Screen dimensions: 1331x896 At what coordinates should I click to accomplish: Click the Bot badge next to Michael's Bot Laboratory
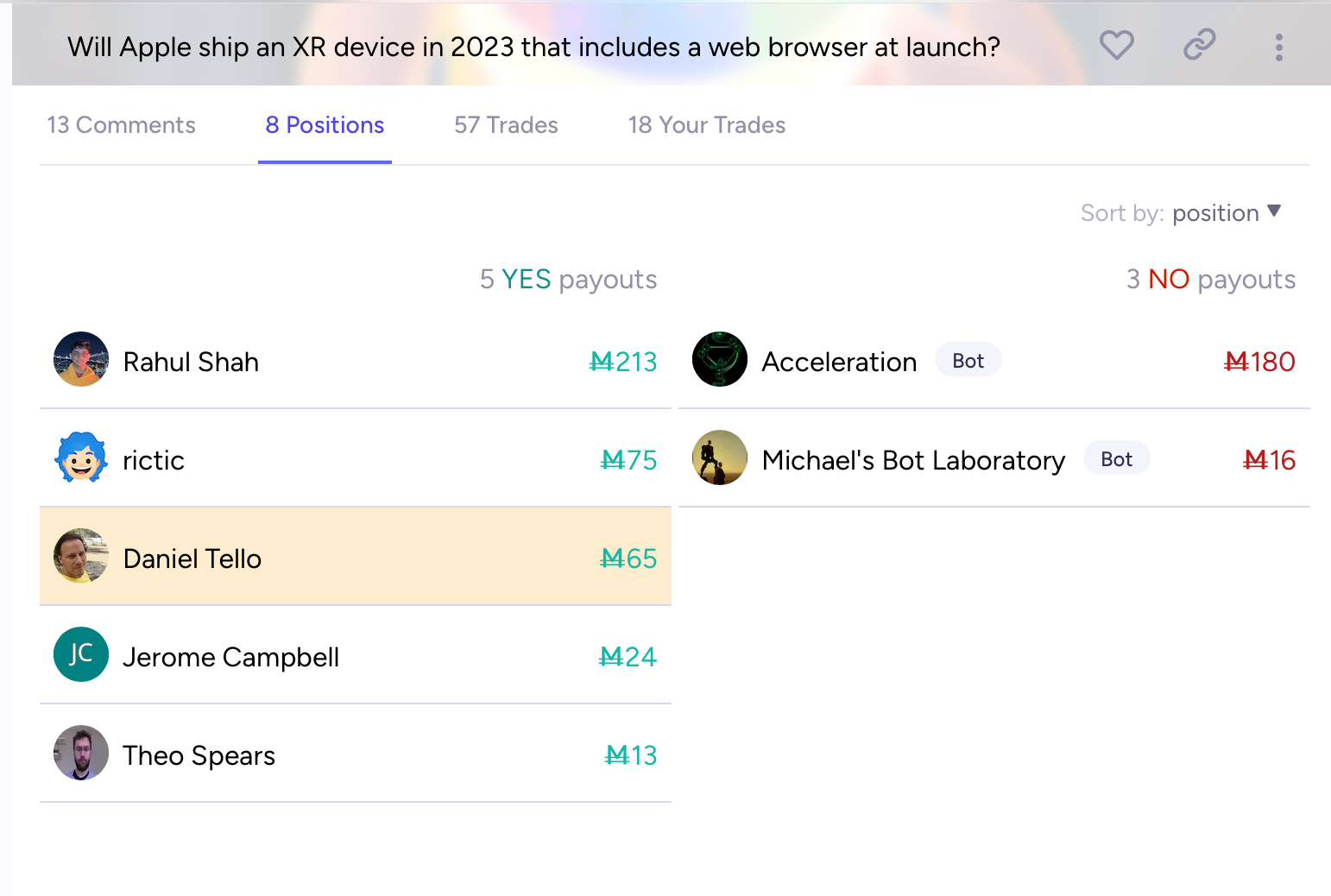(x=1117, y=459)
